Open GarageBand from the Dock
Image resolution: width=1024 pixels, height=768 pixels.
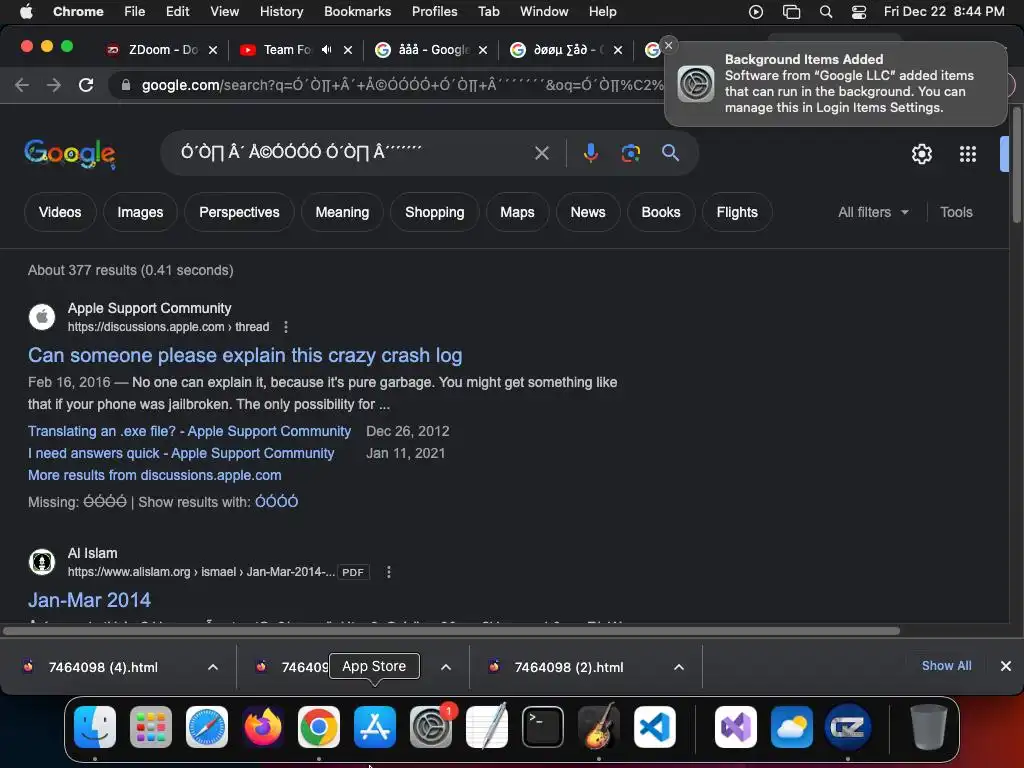coord(599,727)
